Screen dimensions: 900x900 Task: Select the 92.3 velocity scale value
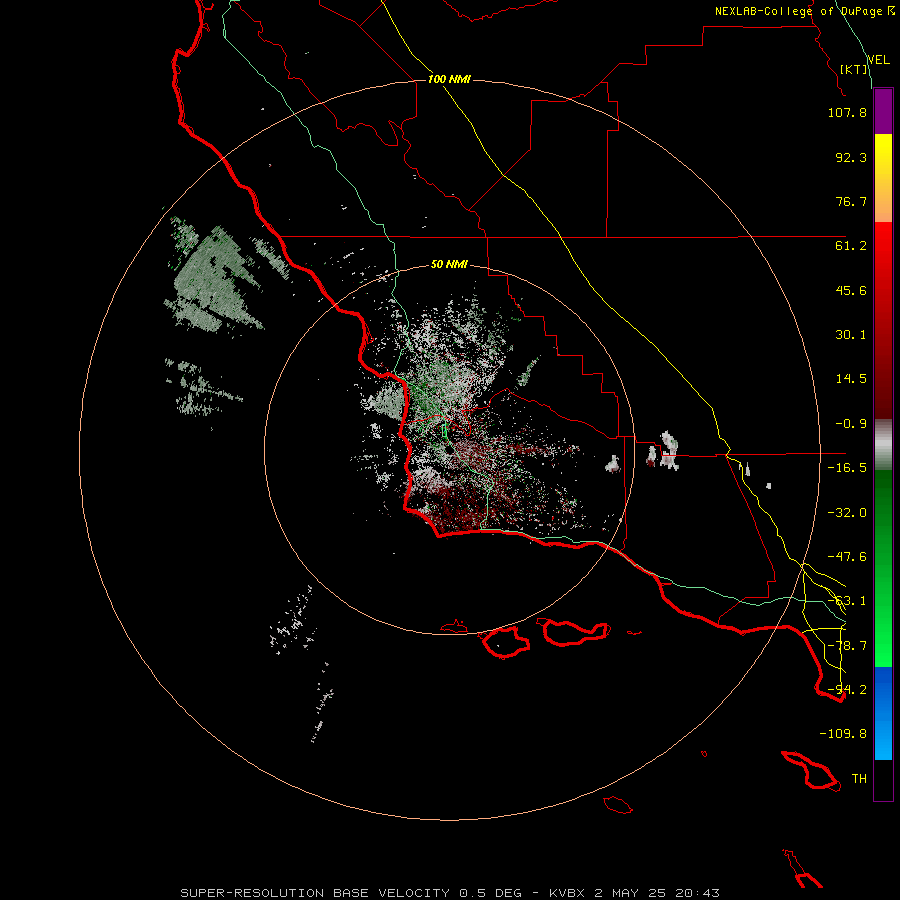[851, 157]
